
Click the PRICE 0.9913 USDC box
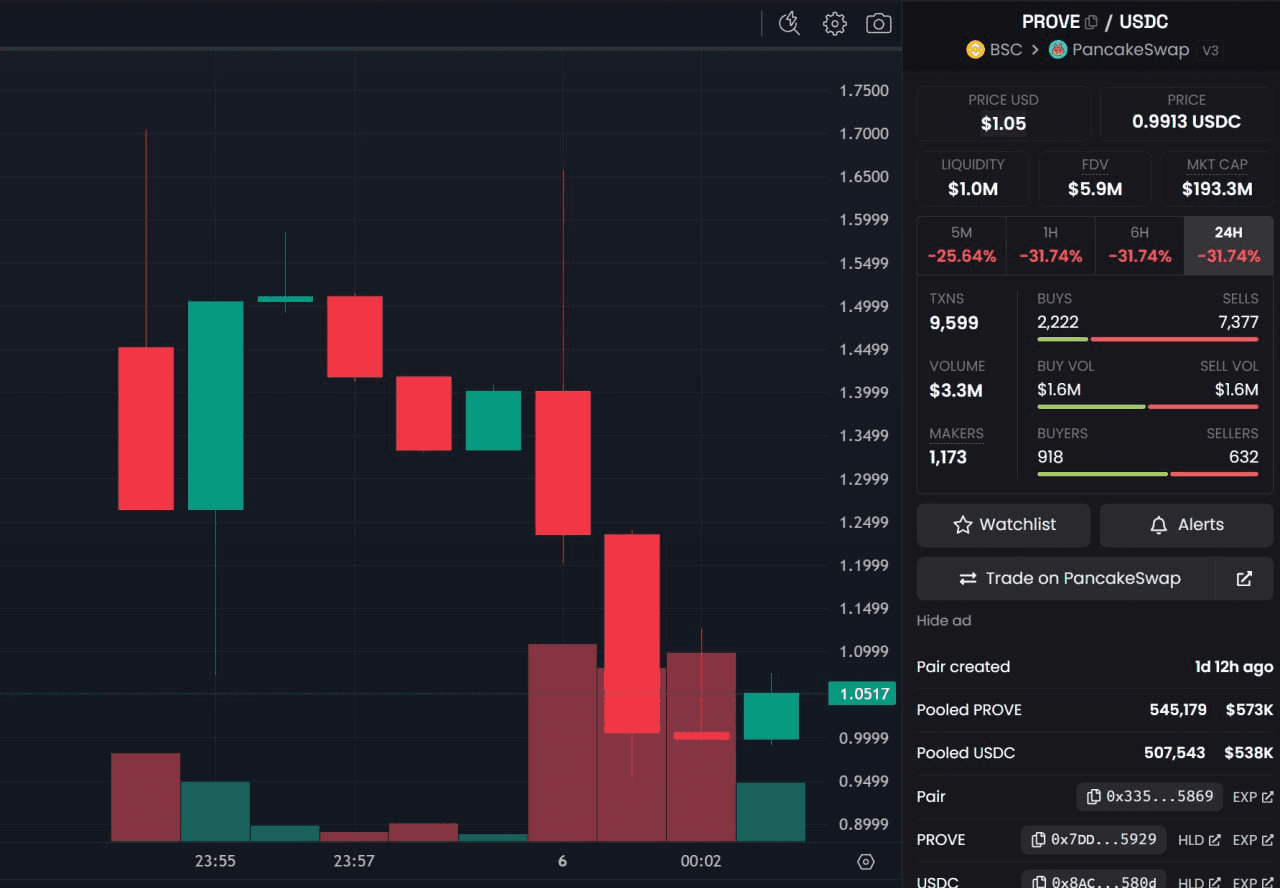point(1186,113)
